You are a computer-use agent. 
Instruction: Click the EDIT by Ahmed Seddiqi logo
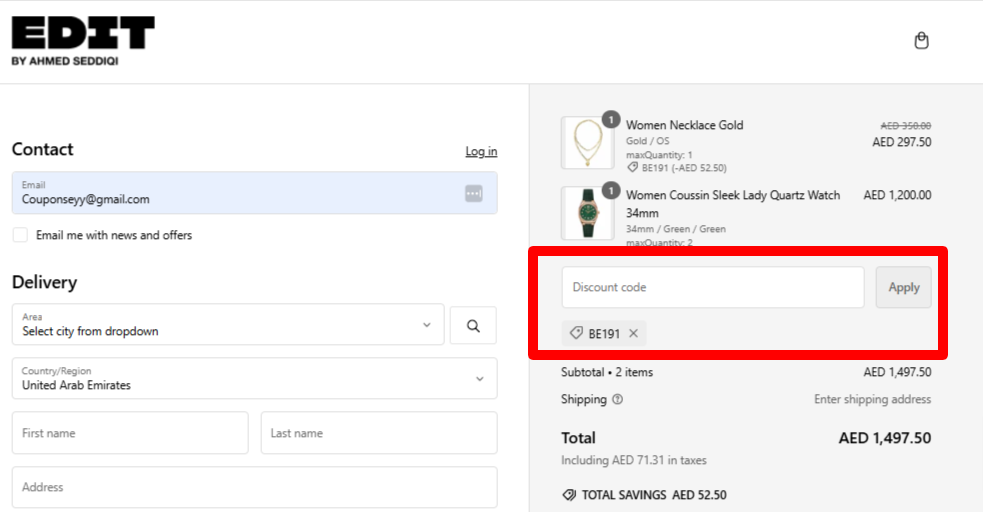(x=83, y=40)
